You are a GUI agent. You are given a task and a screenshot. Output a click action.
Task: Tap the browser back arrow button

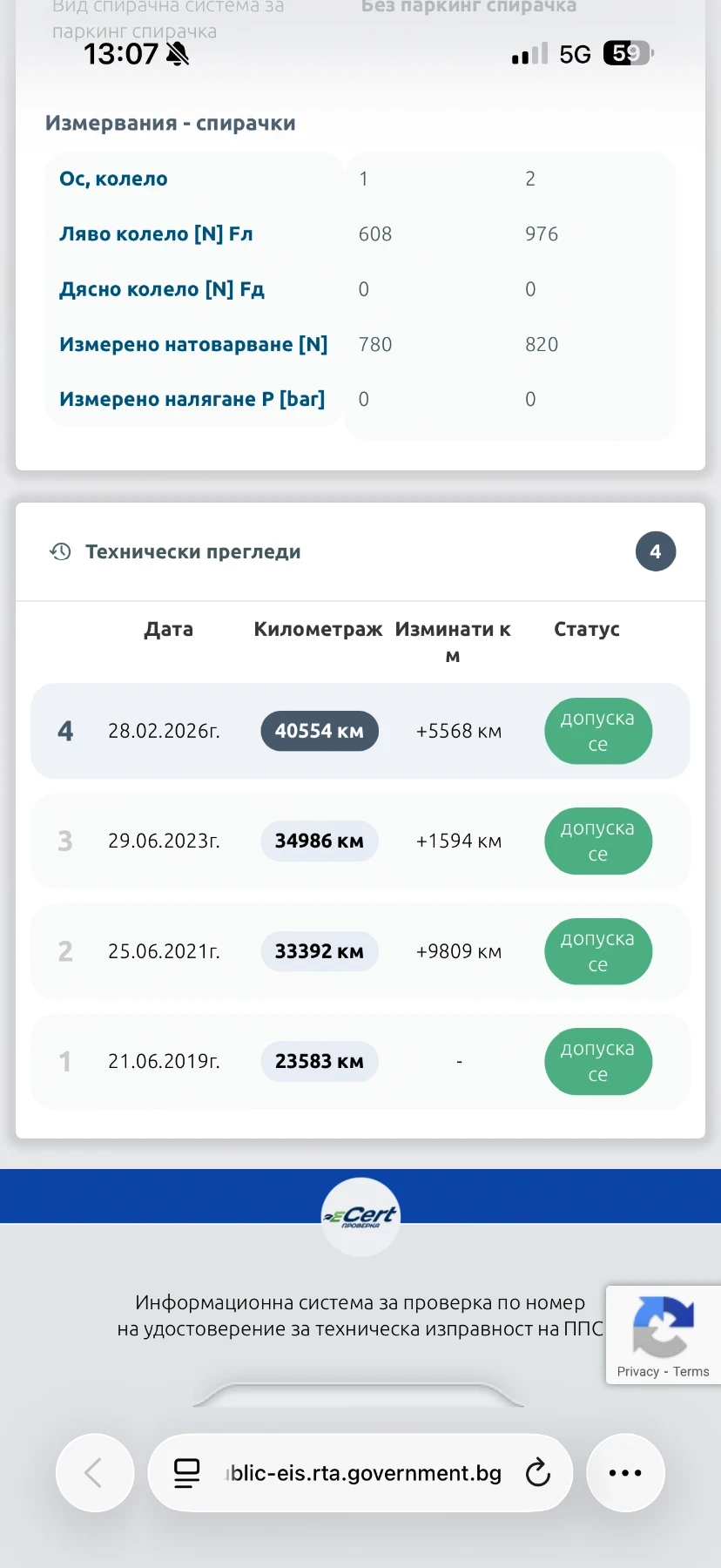(x=94, y=1473)
